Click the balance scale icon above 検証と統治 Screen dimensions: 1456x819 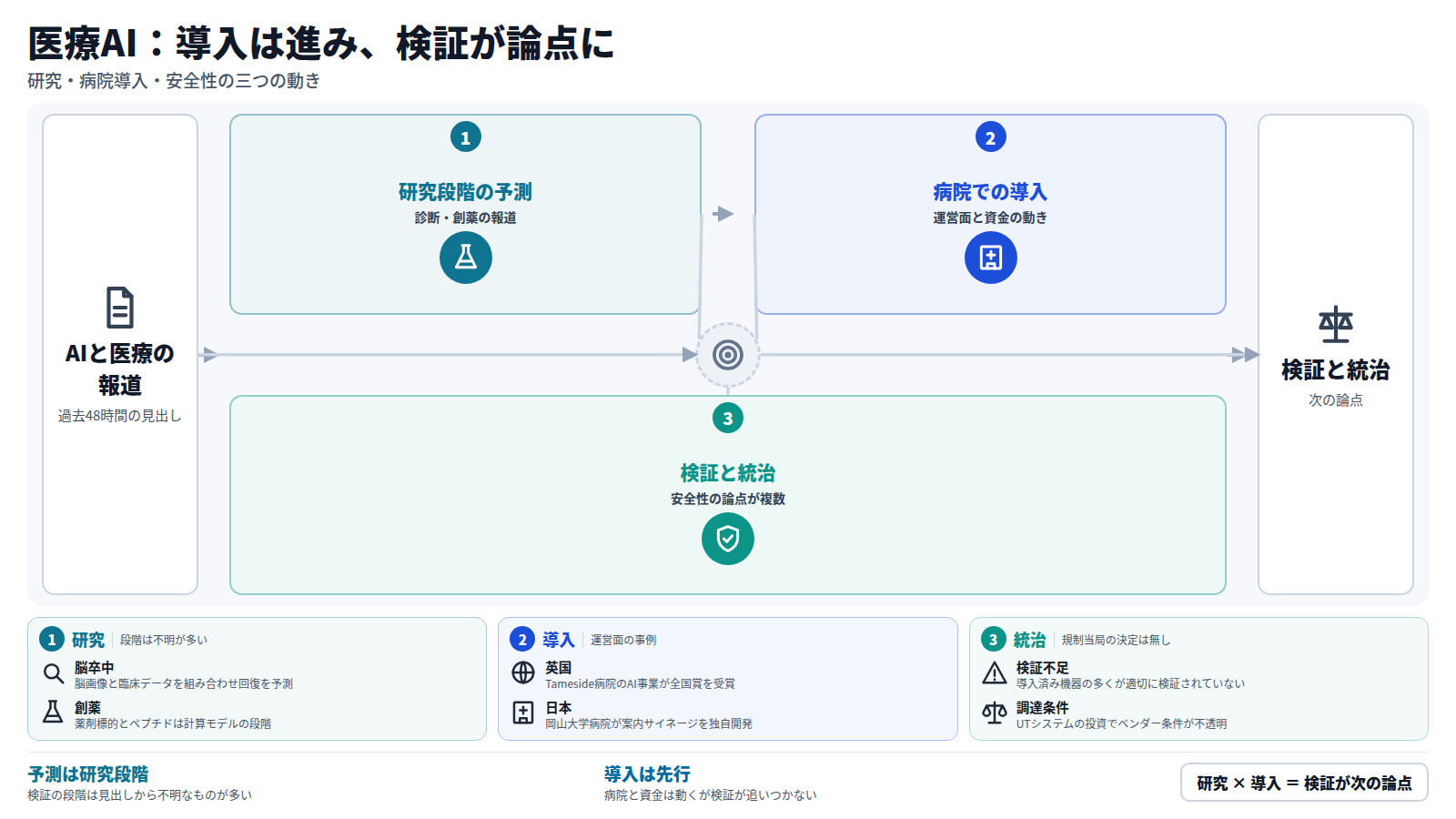point(1336,325)
